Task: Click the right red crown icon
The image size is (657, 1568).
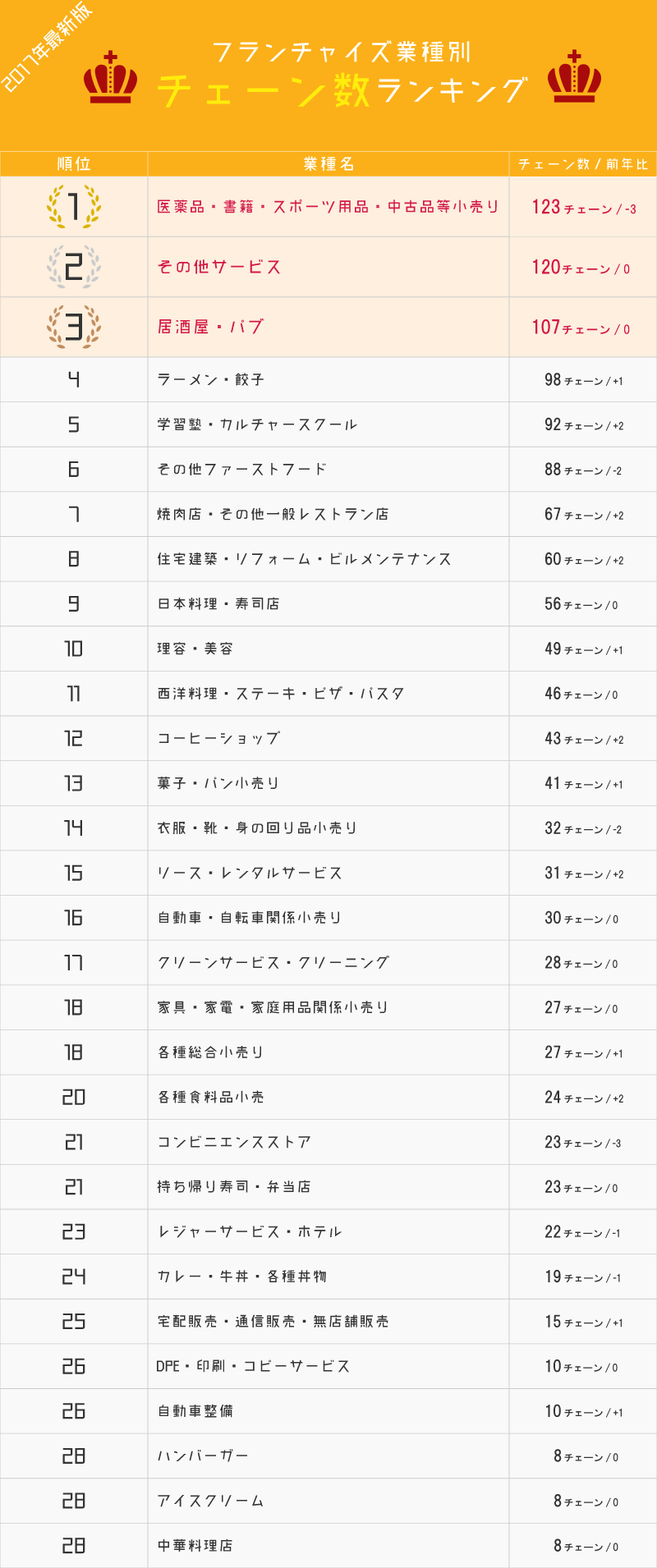Action: (574, 77)
